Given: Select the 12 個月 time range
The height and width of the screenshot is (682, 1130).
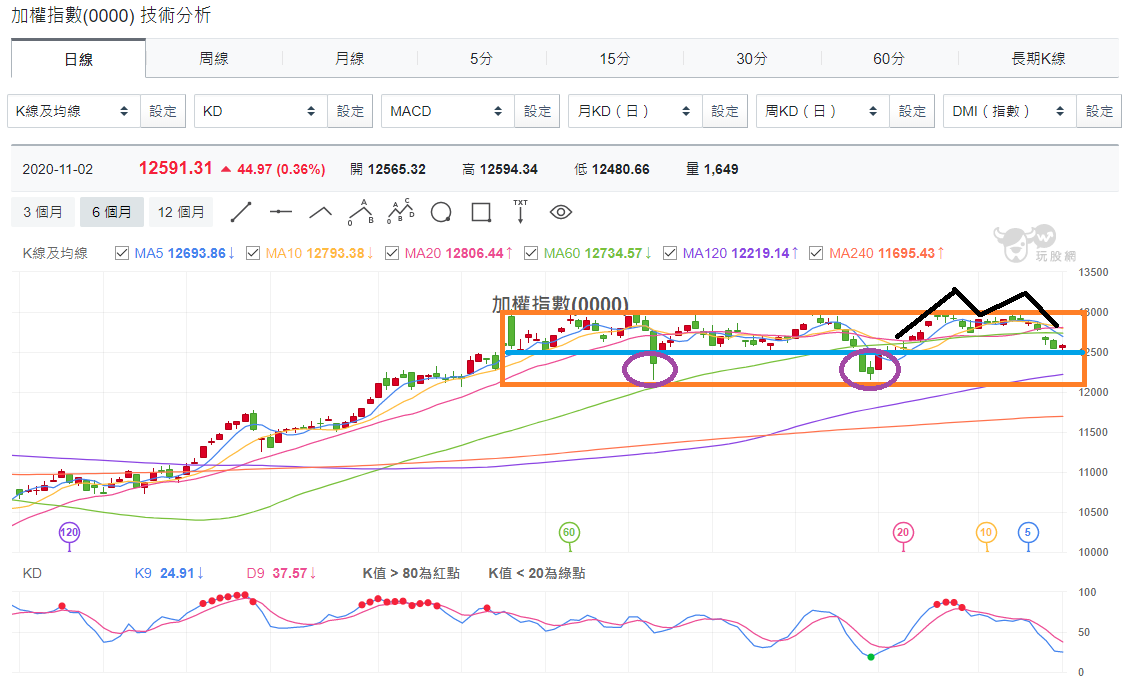Looking at the screenshot, I should [x=181, y=212].
